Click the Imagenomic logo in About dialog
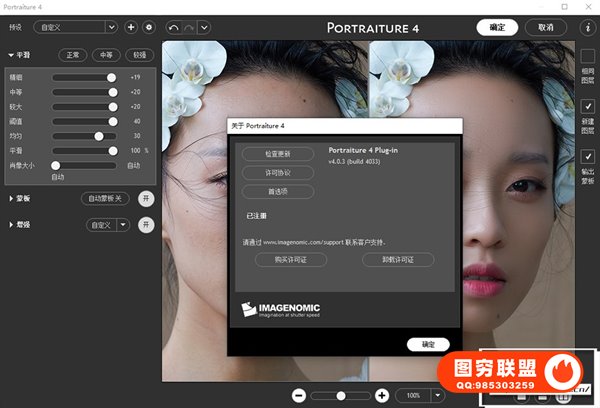600x408 pixels. 279,309
